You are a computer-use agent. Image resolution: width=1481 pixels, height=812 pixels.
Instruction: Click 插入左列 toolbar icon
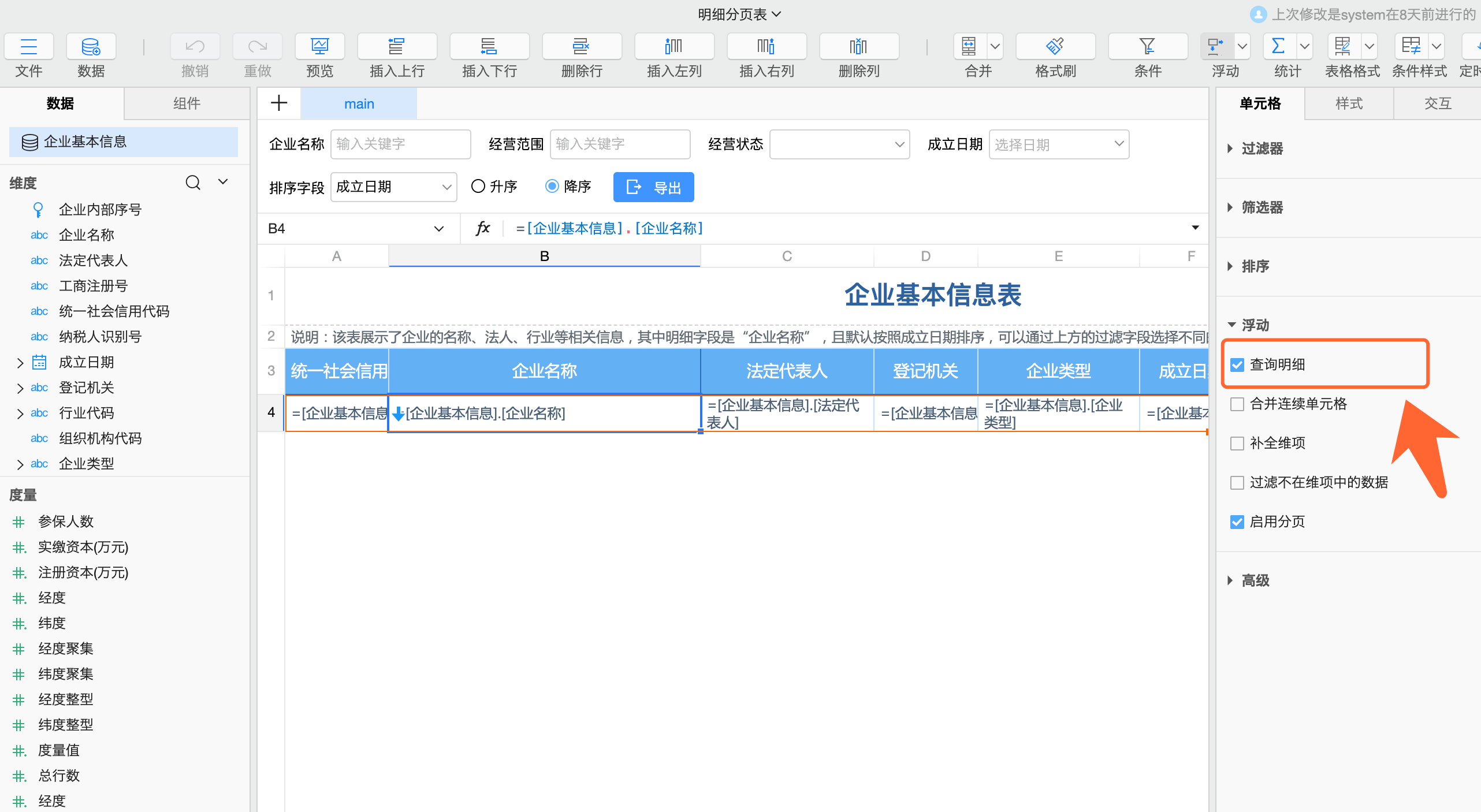click(x=674, y=46)
